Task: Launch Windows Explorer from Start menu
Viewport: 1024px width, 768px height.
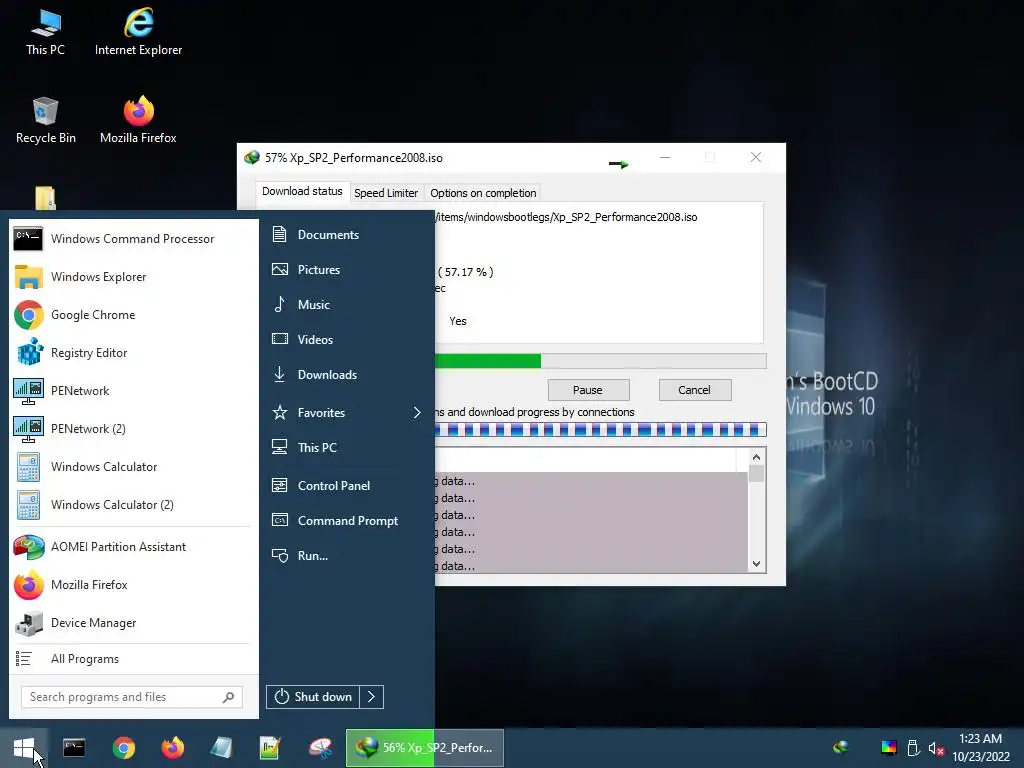Action: point(133,277)
